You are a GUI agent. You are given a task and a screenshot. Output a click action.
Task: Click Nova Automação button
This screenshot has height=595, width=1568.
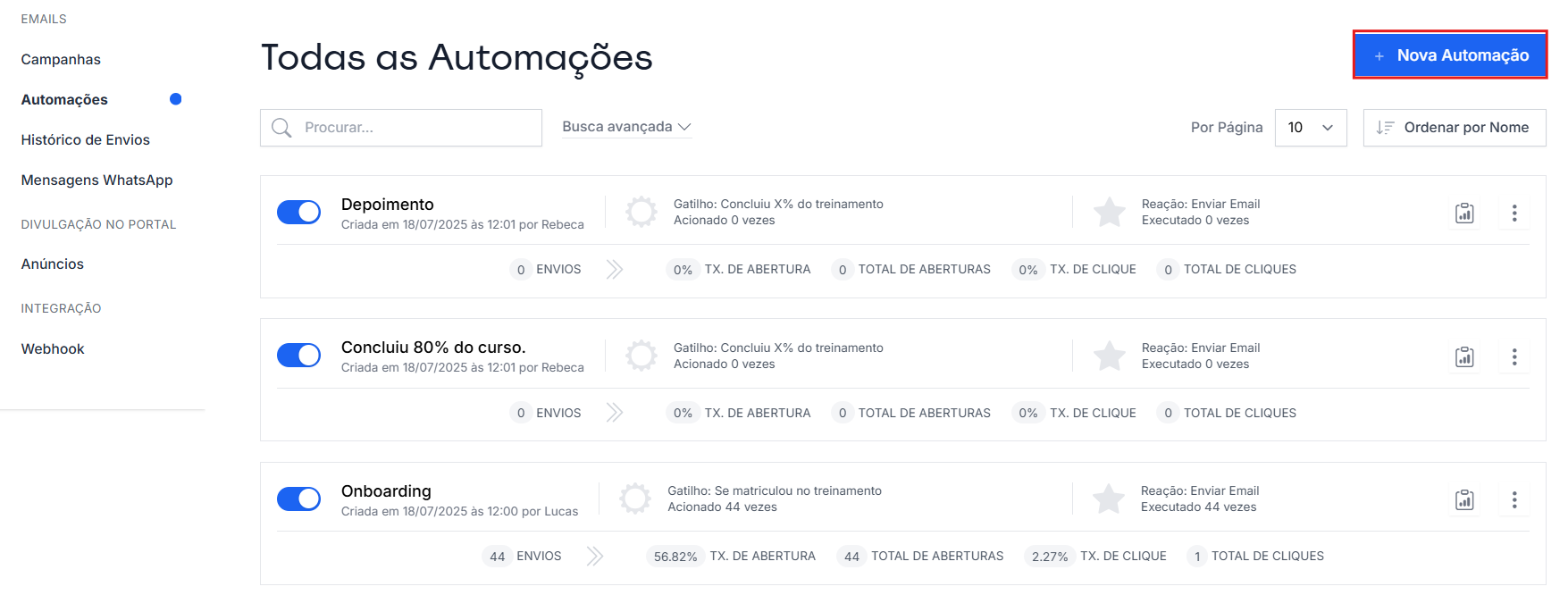(x=1449, y=55)
